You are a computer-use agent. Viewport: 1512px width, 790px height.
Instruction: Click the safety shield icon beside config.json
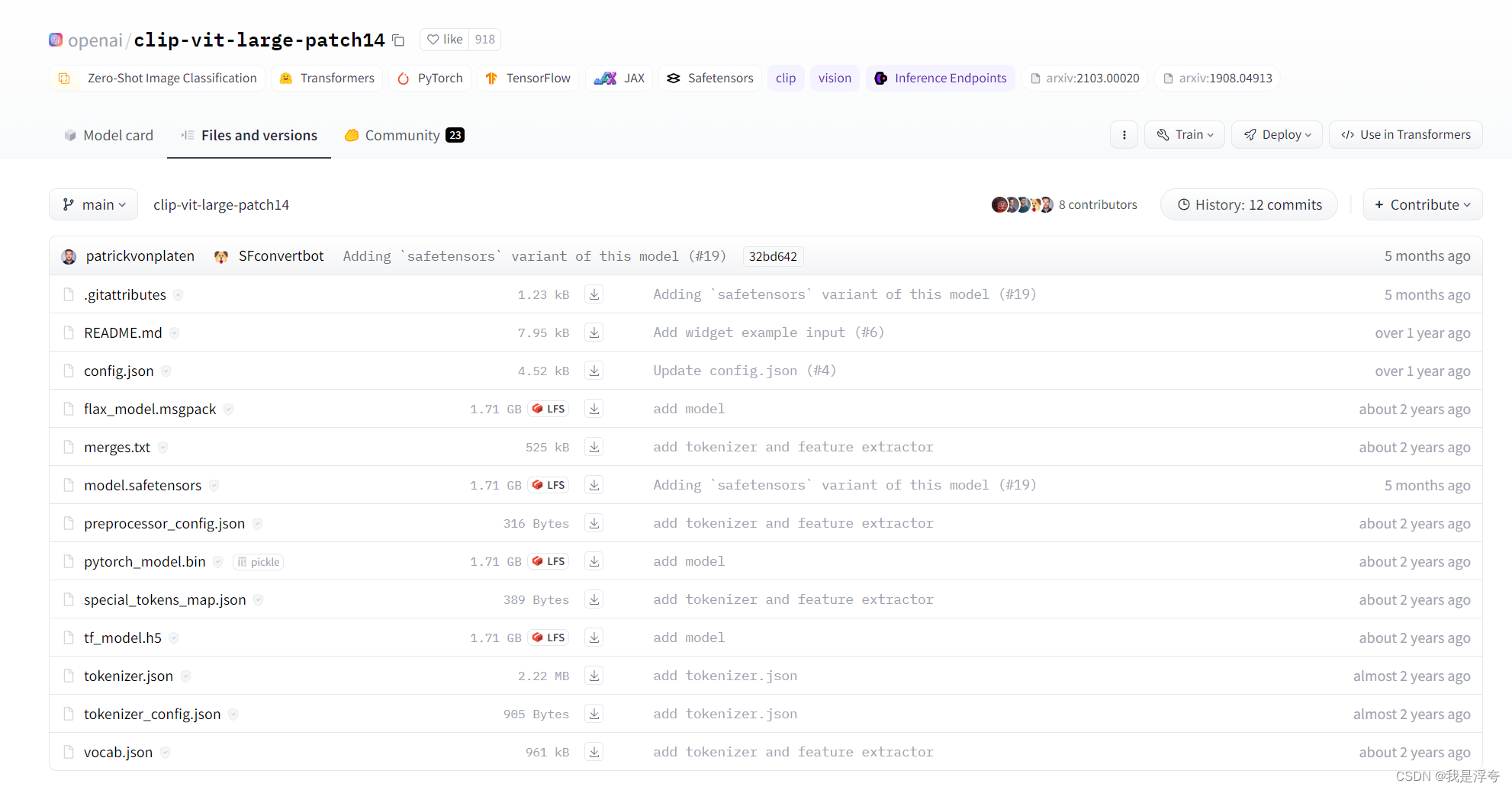coord(166,371)
